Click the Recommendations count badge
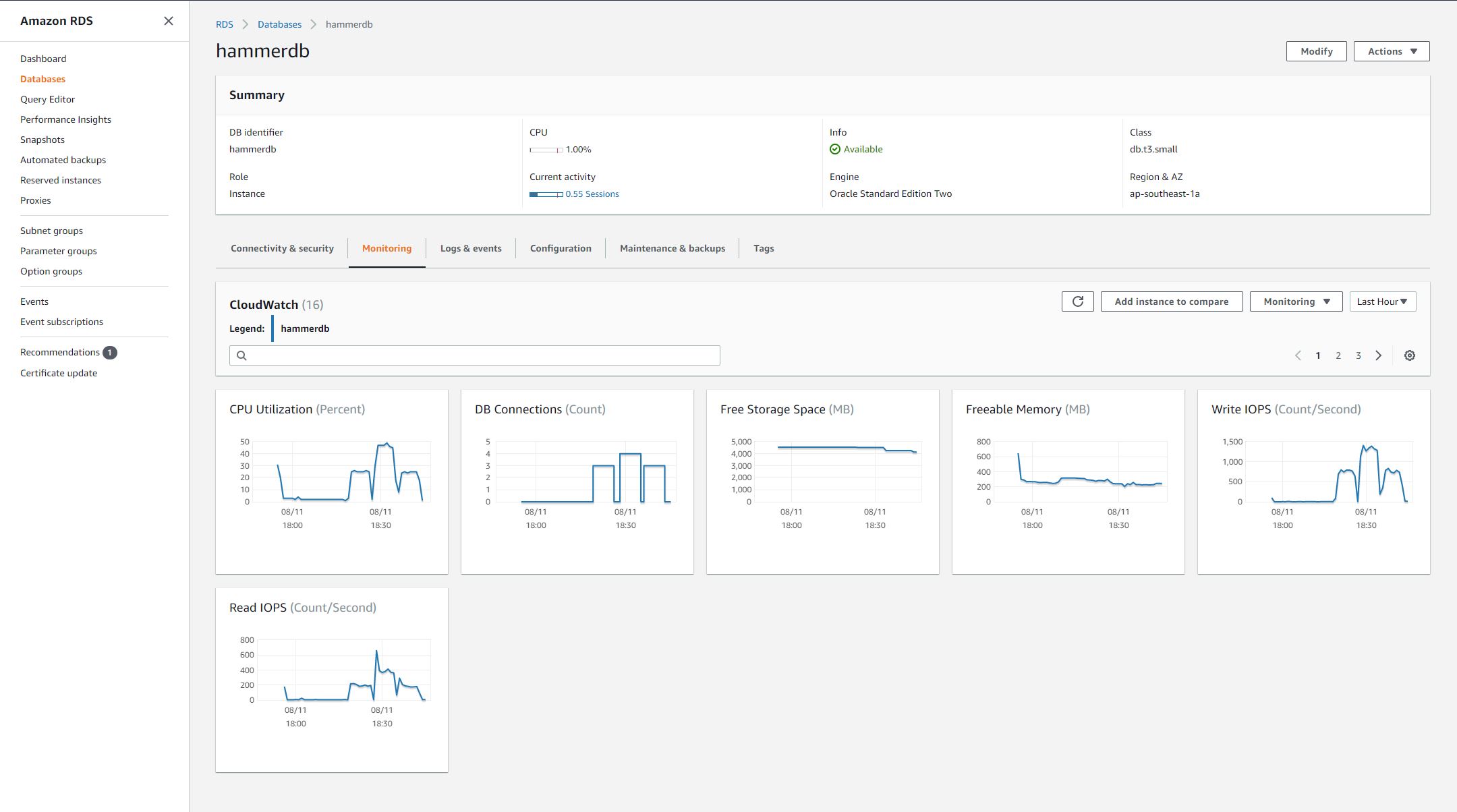 point(110,352)
